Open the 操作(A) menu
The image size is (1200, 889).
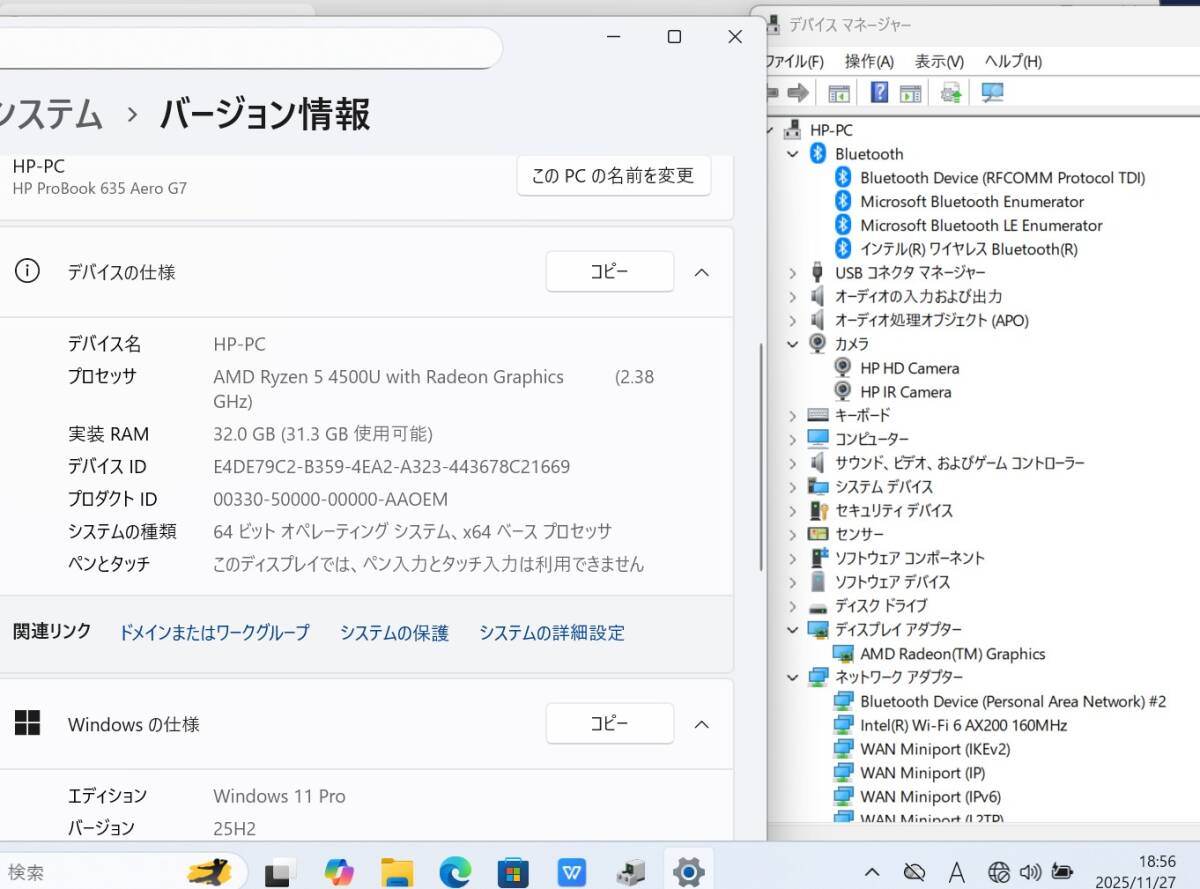pyautogui.click(x=868, y=61)
